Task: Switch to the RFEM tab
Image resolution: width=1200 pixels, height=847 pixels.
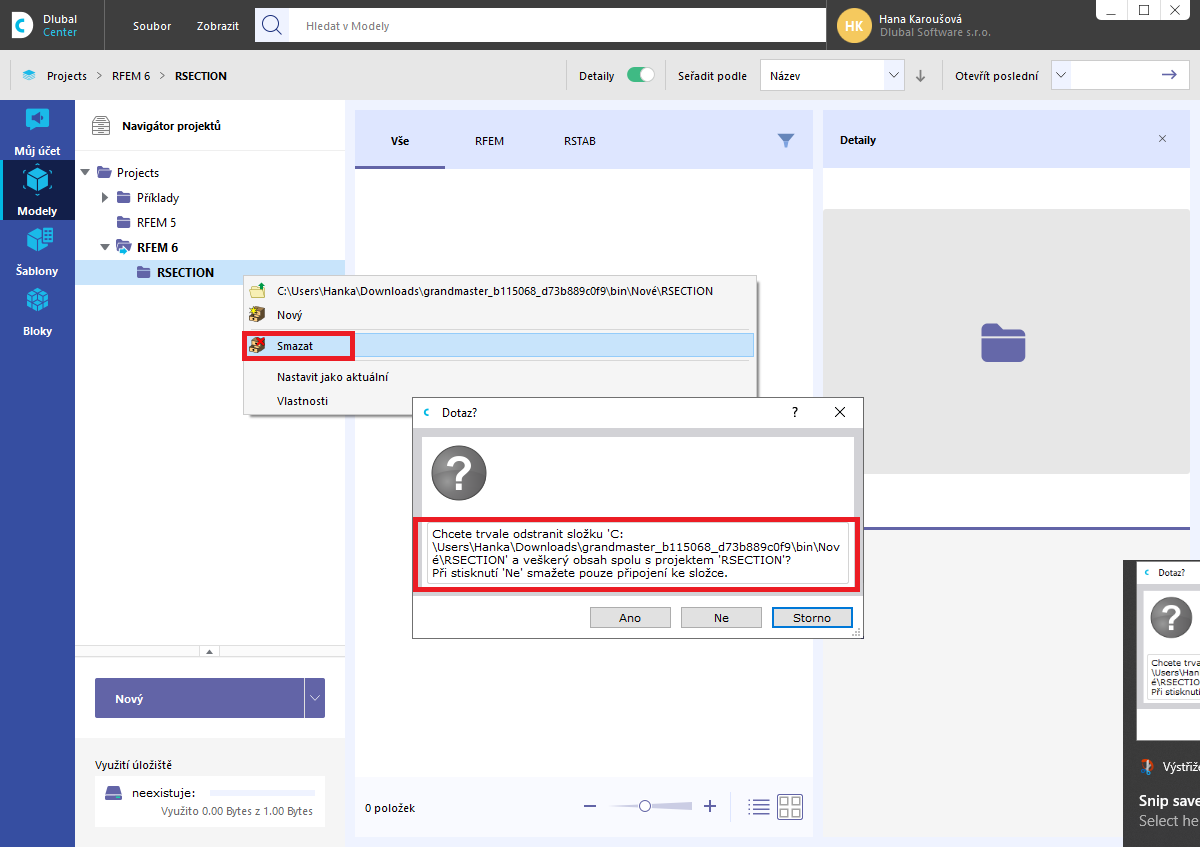Action: coord(489,141)
